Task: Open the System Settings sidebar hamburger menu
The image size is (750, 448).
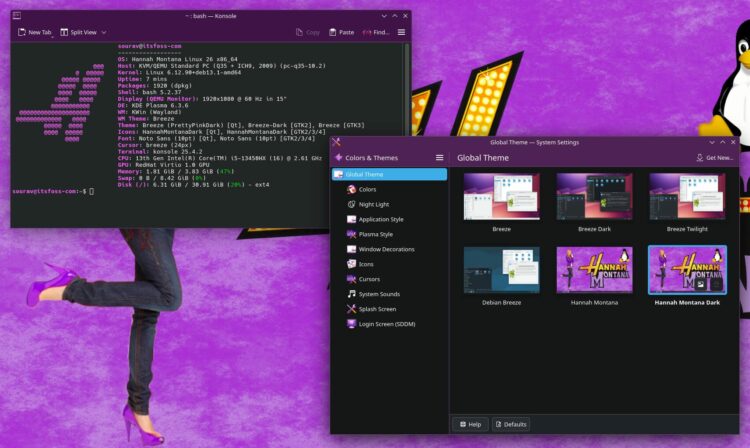Action: [x=439, y=158]
